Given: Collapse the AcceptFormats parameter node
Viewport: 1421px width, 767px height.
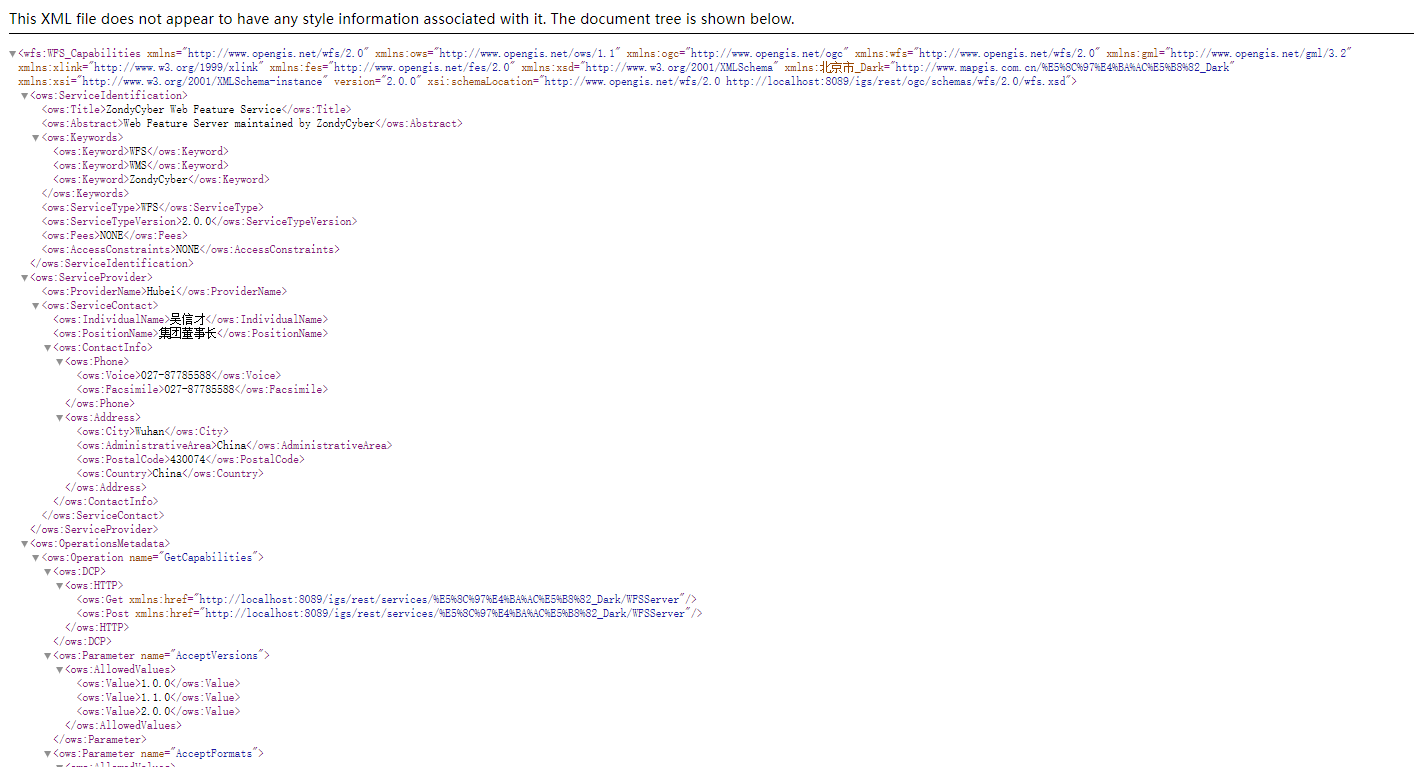Looking at the screenshot, I should 48,754.
